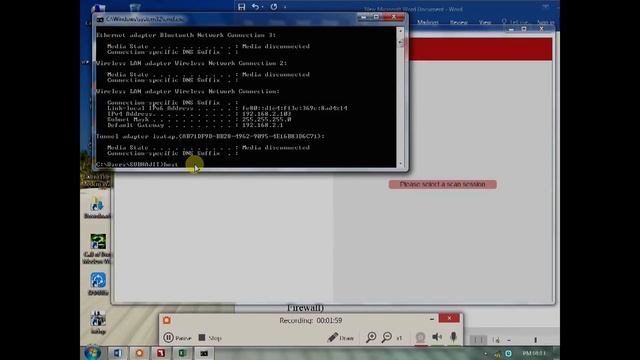Maximize the command prompt window
This screenshot has width=640, height=360.
(376, 17)
